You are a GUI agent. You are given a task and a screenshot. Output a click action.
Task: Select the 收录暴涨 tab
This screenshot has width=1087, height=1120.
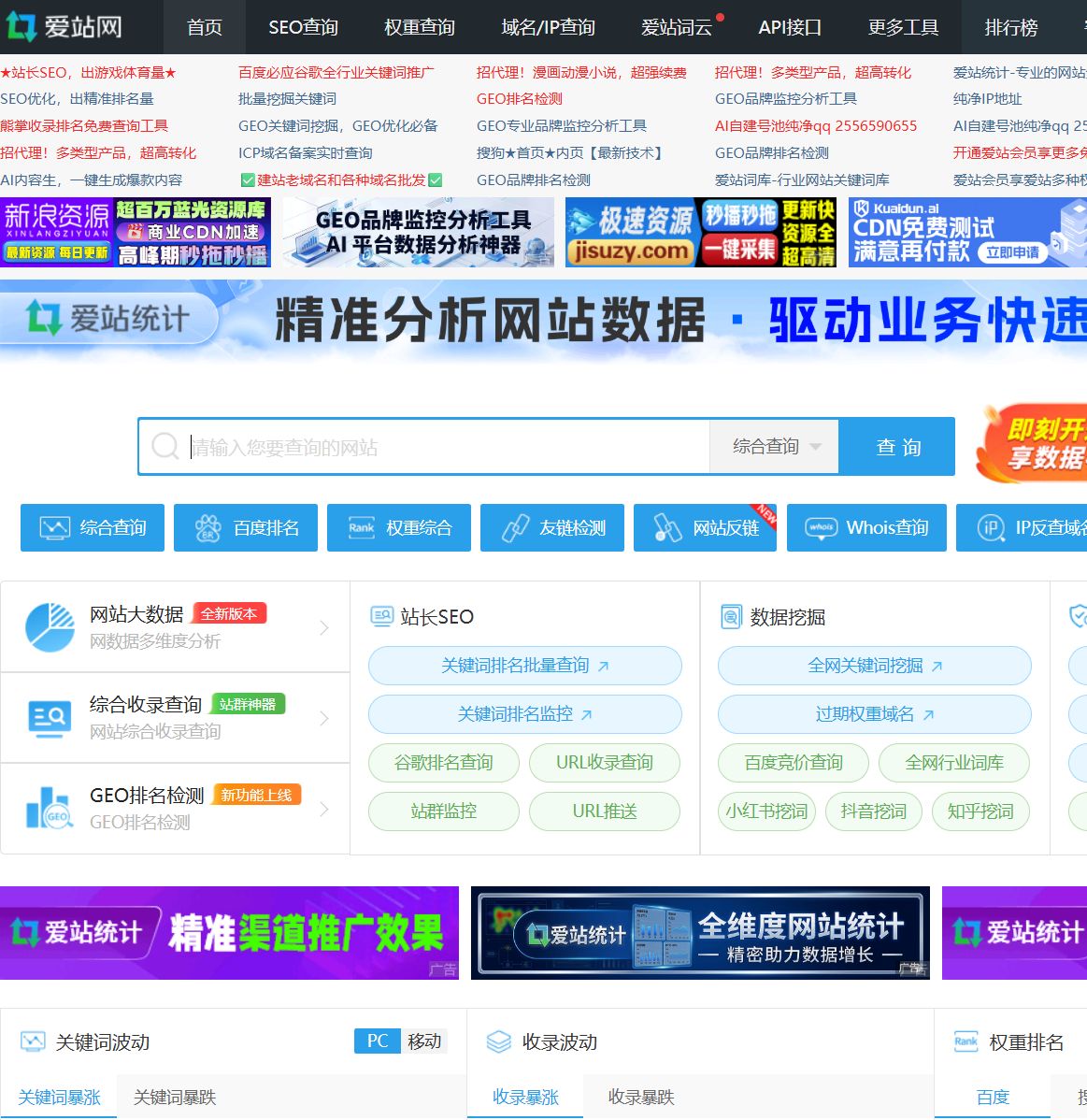coord(525,1098)
